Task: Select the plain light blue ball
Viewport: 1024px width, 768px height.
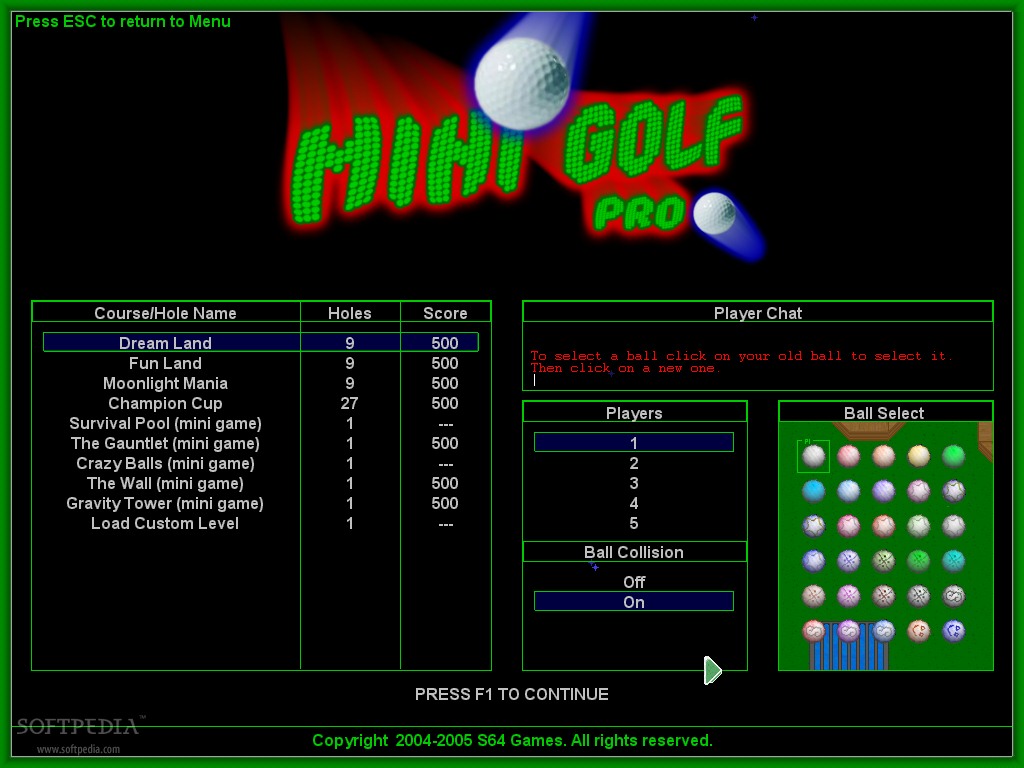Action: (848, 490)
